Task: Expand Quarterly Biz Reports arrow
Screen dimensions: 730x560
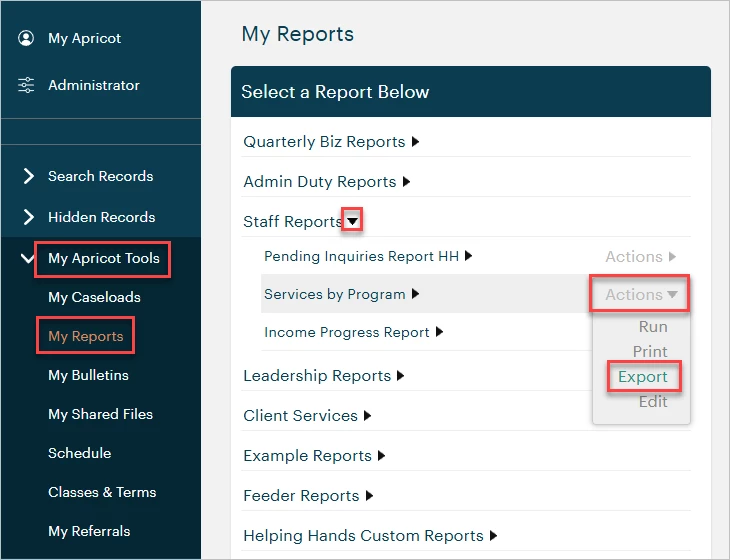Action: click(416, 142)
